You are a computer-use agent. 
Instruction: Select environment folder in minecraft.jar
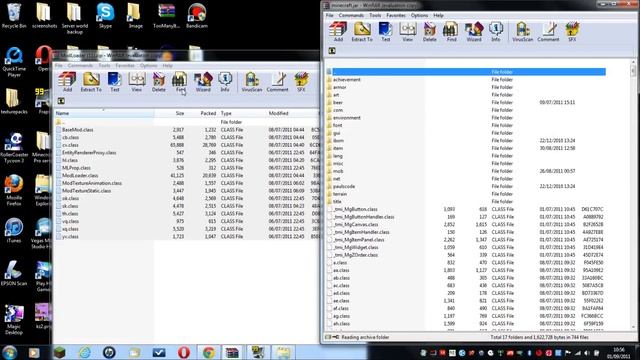[x=347, y=118]
